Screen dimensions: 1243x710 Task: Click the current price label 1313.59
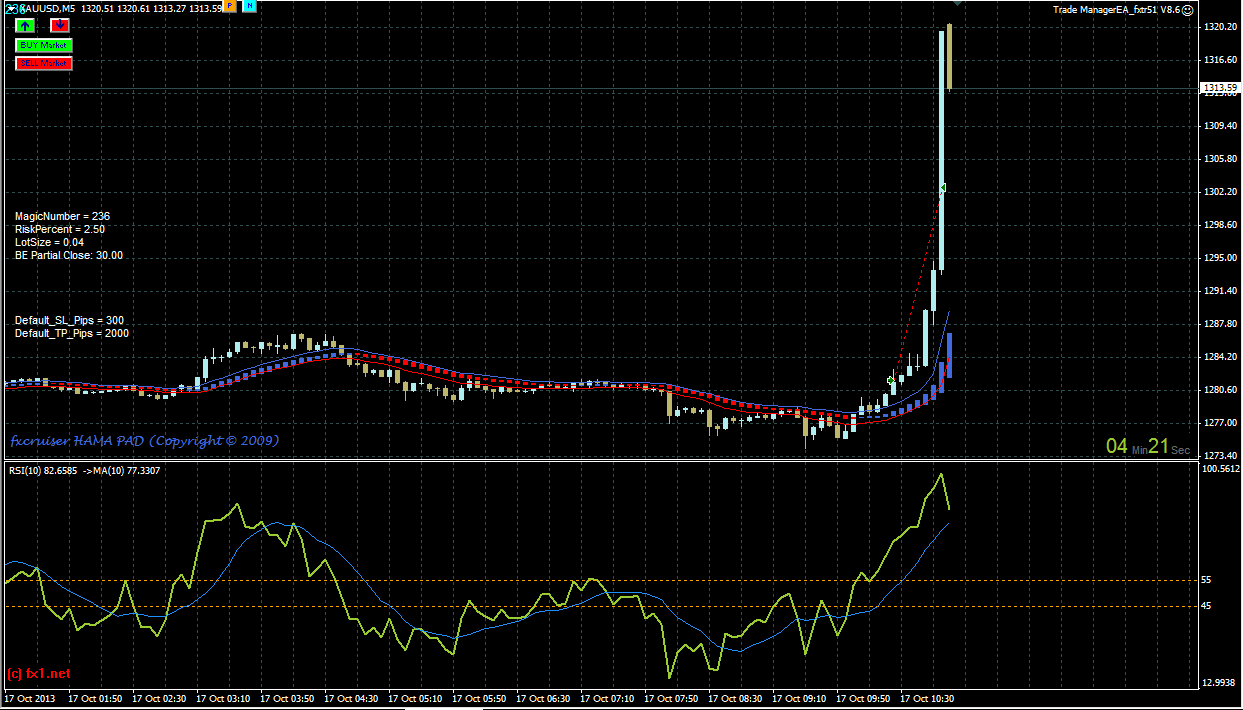pos(1219,89)
